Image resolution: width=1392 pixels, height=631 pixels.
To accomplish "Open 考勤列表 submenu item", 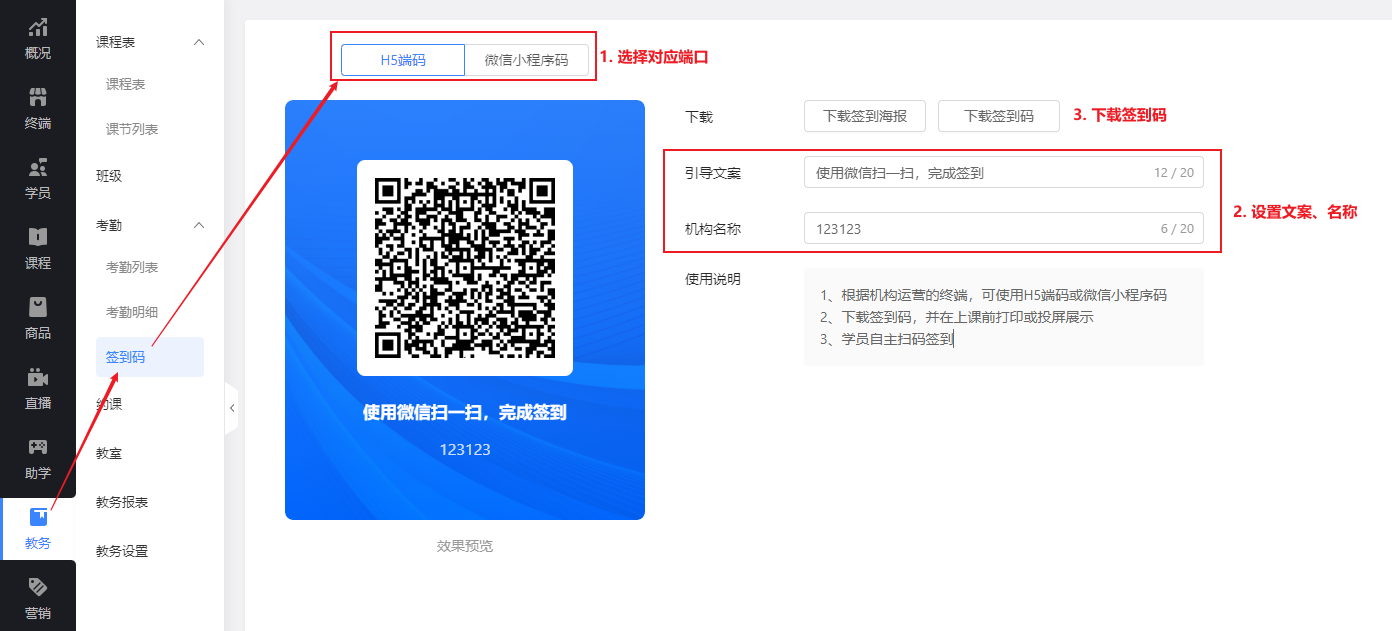I will 132,267.
